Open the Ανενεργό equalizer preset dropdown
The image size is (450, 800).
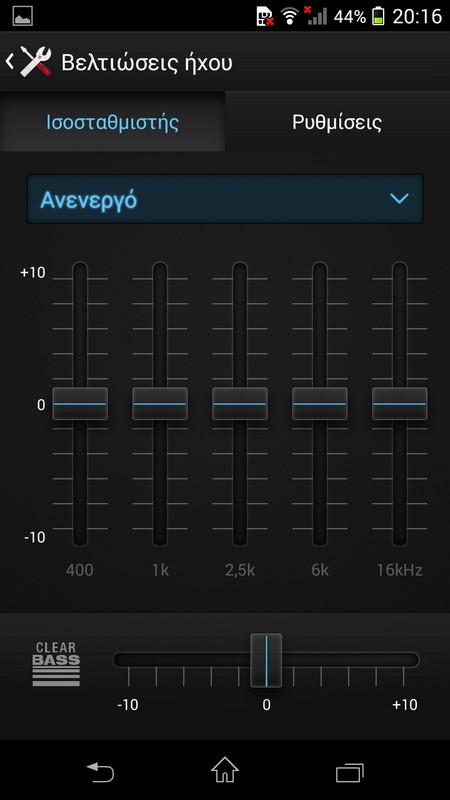[x=225, y=199]
